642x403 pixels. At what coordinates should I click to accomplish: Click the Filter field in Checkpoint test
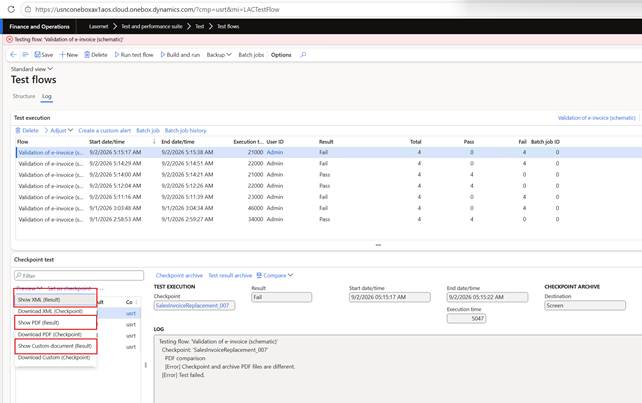79,275
